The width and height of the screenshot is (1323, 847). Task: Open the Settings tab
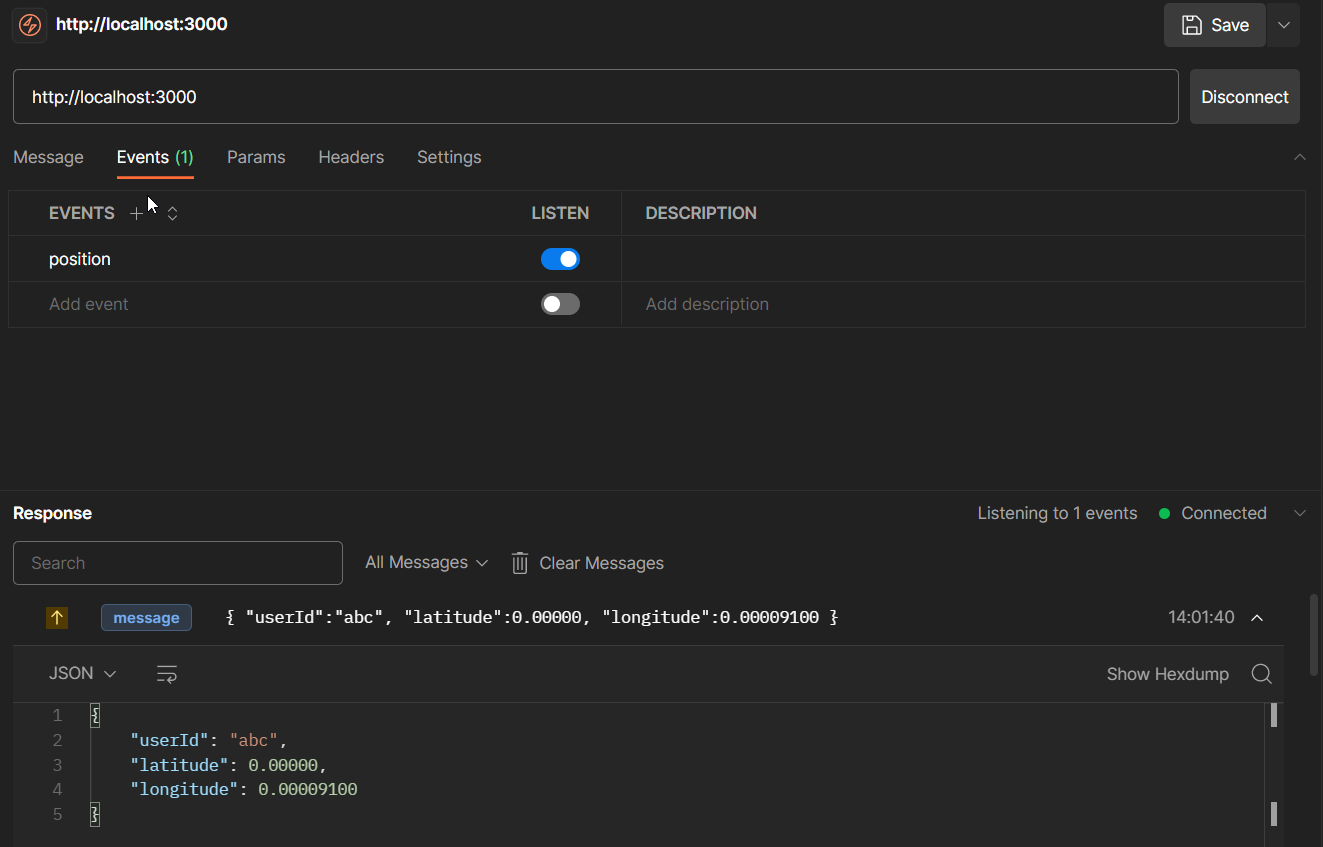point(449,157)
